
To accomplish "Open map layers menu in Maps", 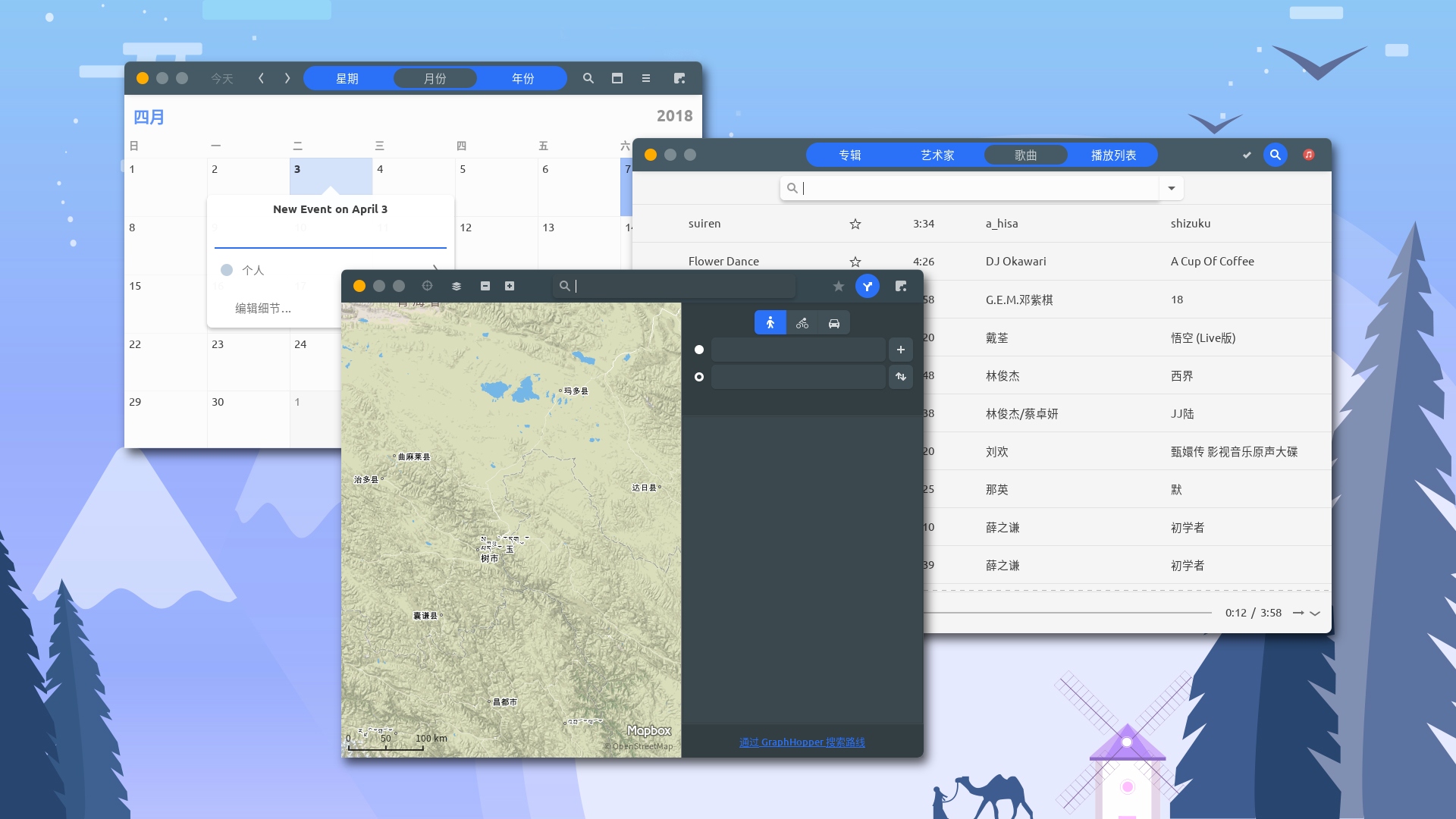I will click(x=457, y=286).
